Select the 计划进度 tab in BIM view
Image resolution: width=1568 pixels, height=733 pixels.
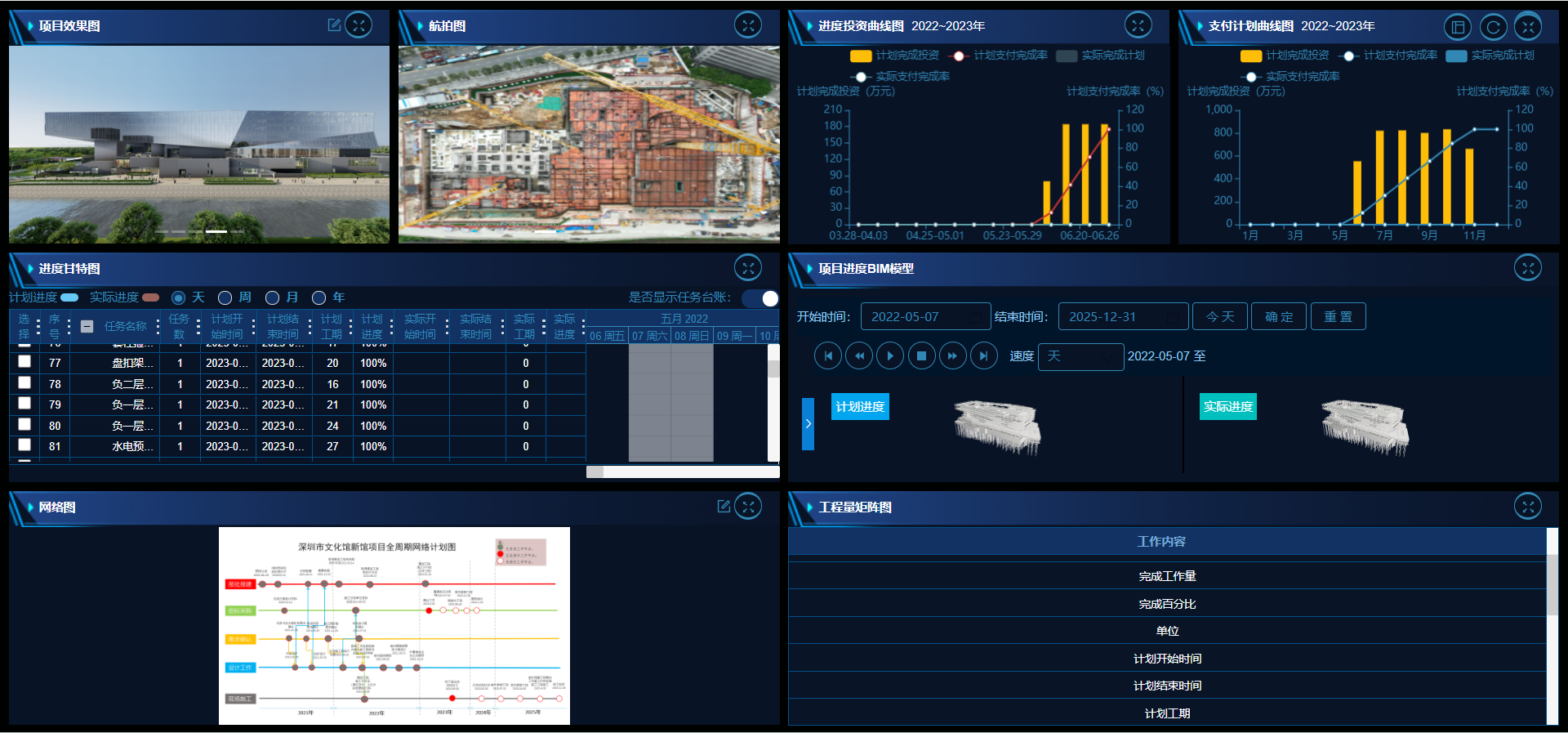pyautogui.click(x=859, y=407)
